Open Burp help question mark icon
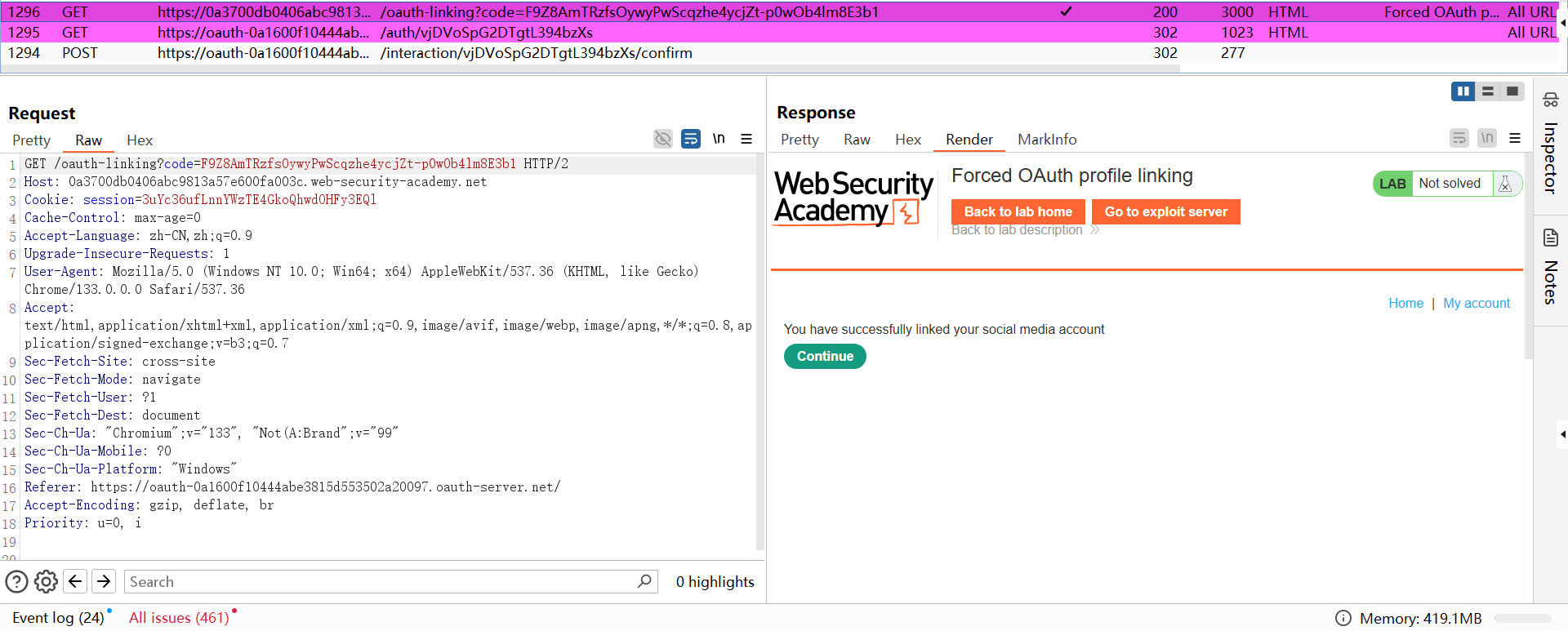The width and height of the screenshot is (1568, 631). pos(17,581)
